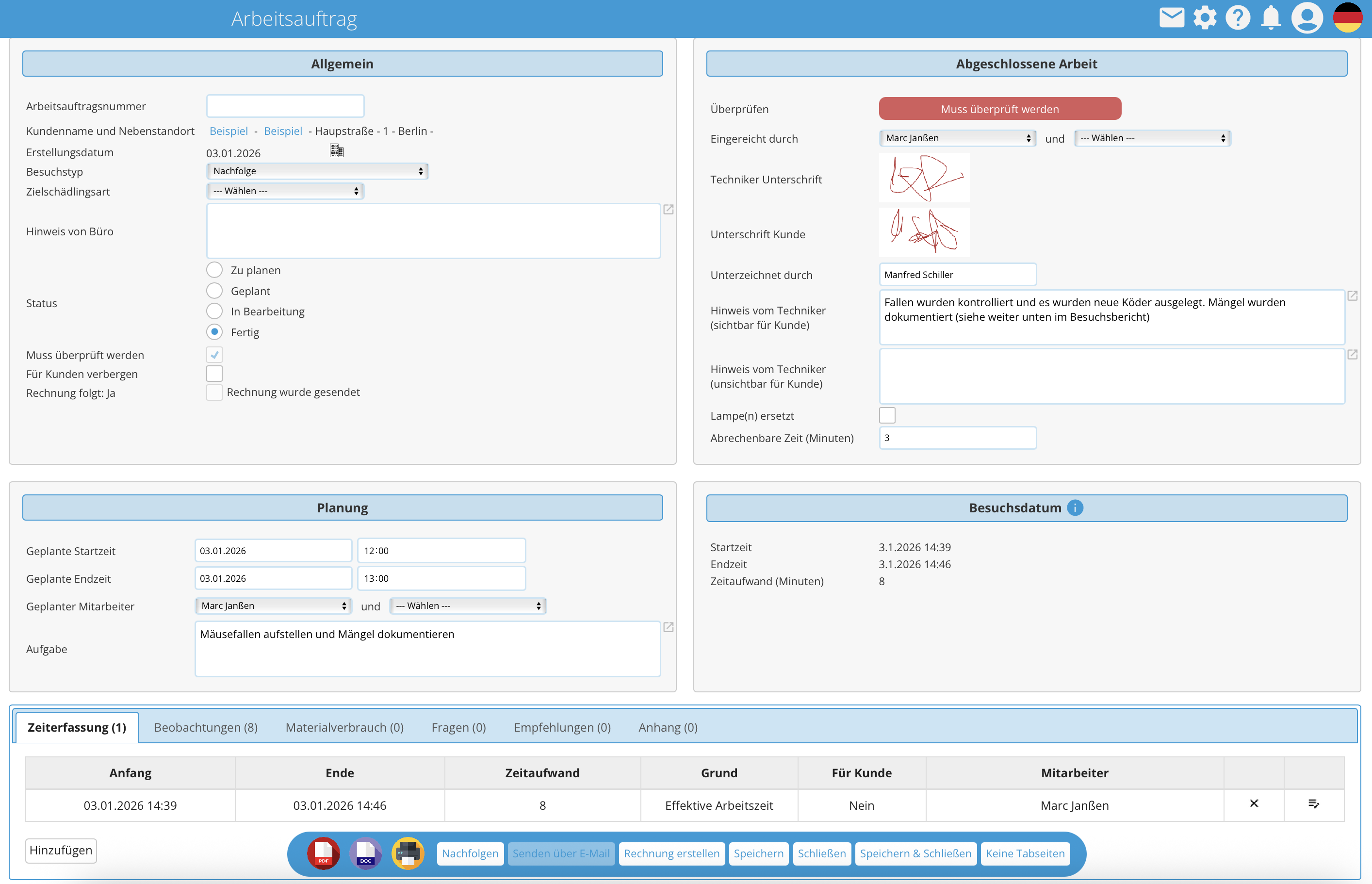Screen dimensions: 1372x884
Task: Open the Besuchstyp dropdown showing Nachfolge
Action: [317, 170]
